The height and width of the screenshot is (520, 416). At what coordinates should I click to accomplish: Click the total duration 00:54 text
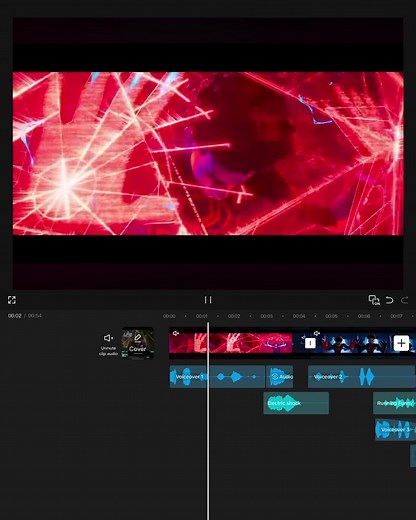coord(35,316)
